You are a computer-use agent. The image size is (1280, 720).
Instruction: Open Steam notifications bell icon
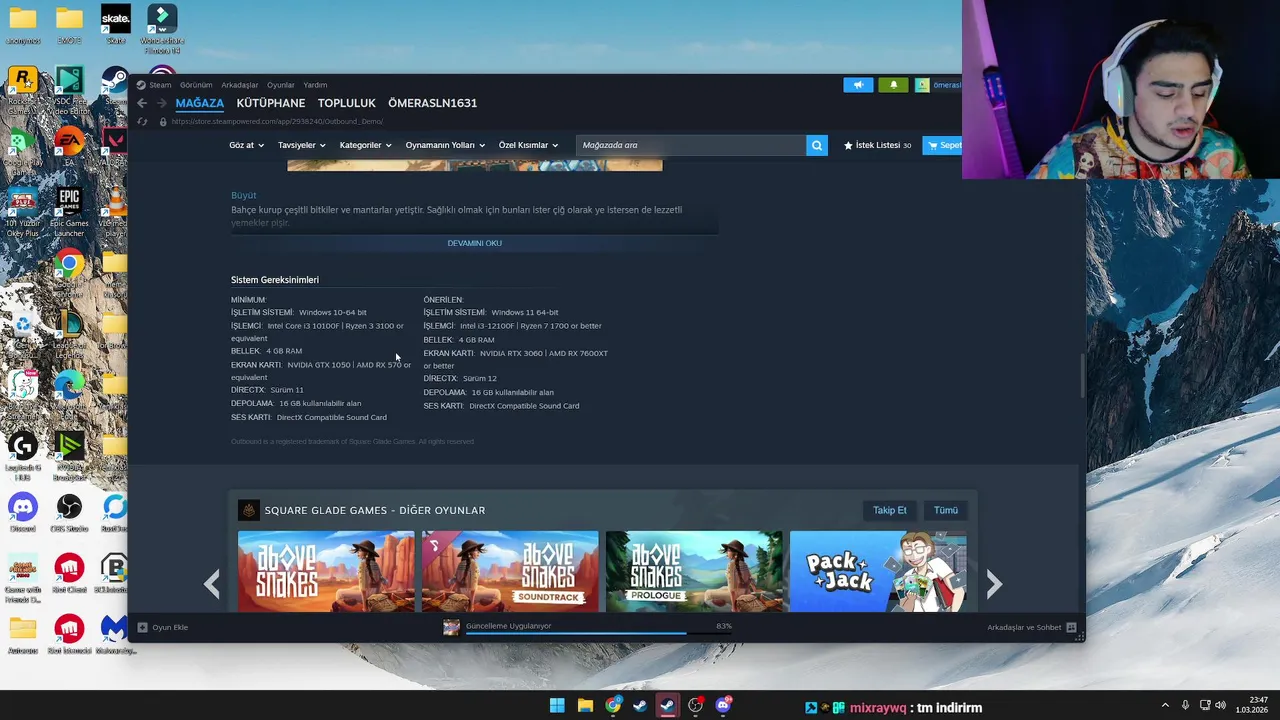[x=893, y=85]
